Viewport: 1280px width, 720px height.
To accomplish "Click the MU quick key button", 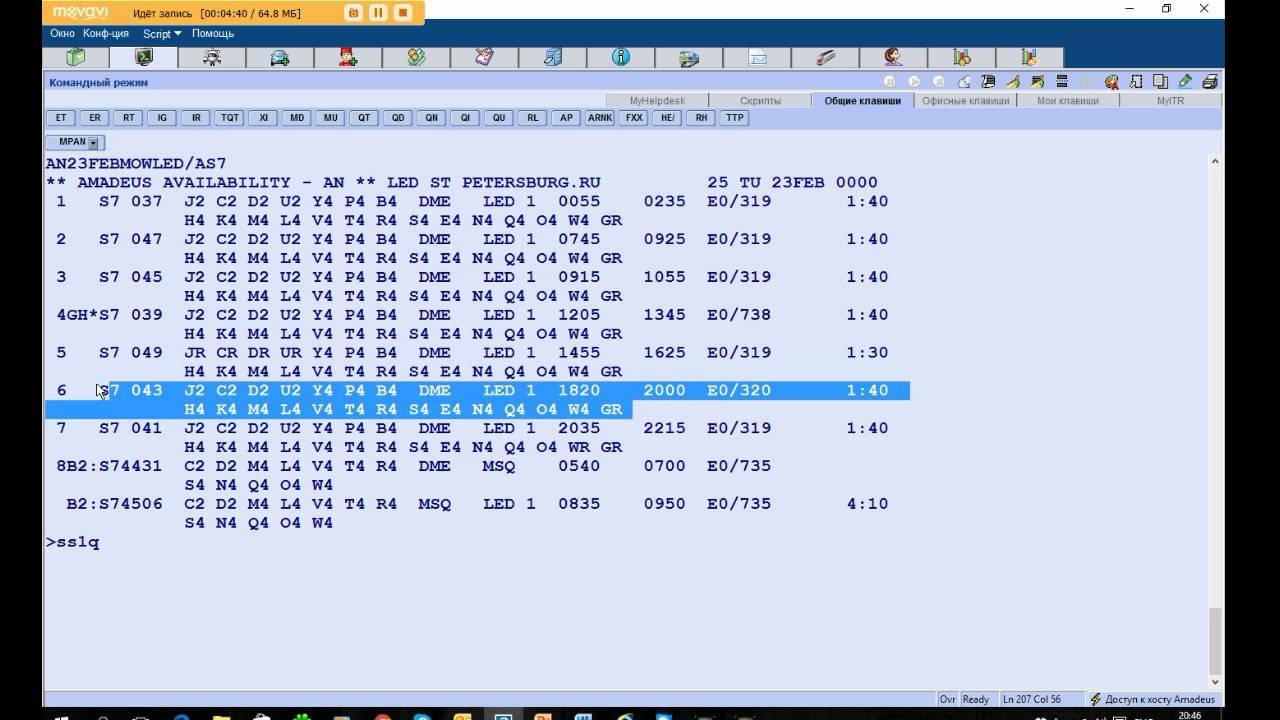I will pyautogui.click(x=331, y=118).
